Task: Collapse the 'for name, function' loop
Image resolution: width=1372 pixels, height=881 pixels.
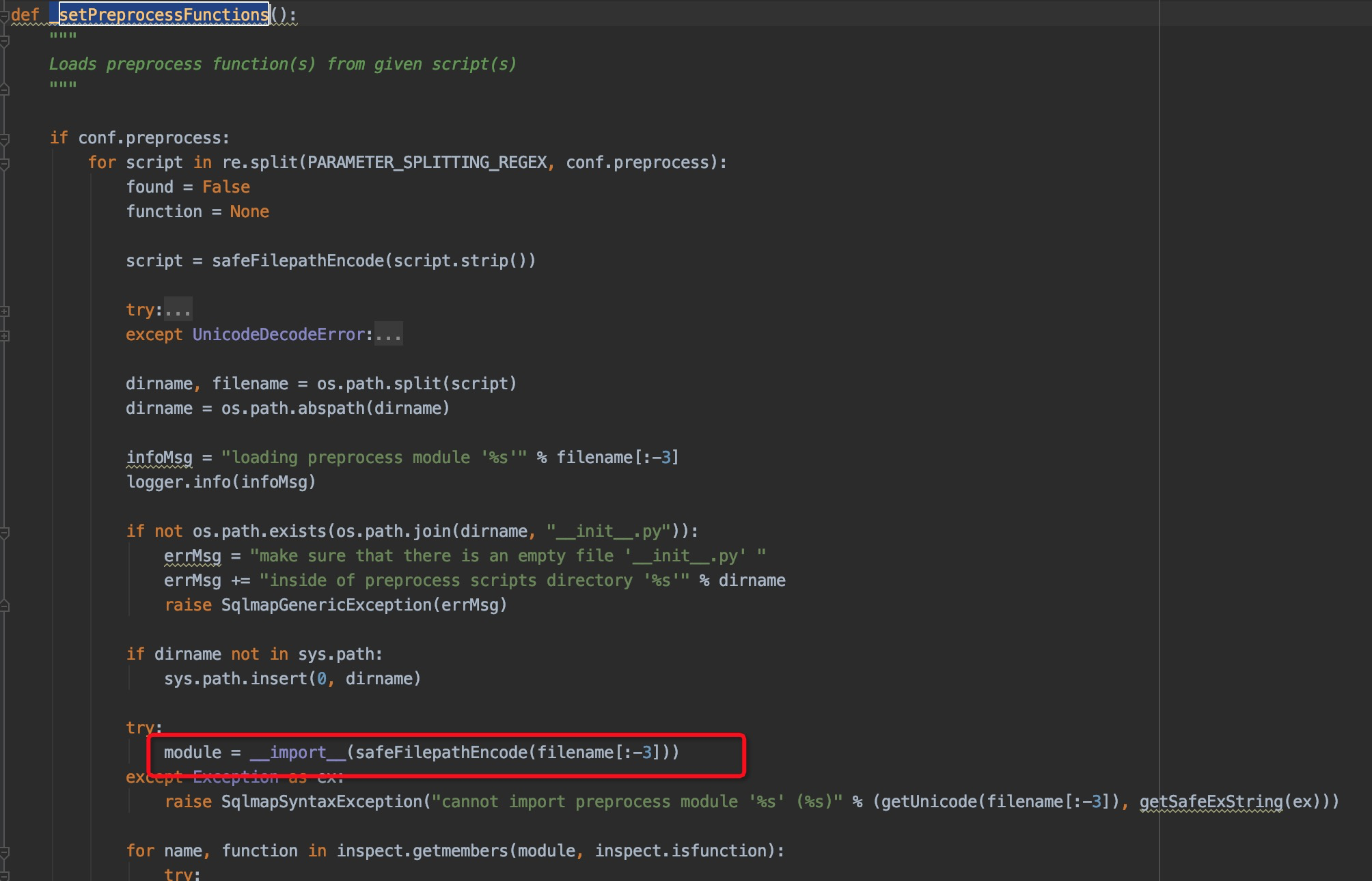Action: 4,852
